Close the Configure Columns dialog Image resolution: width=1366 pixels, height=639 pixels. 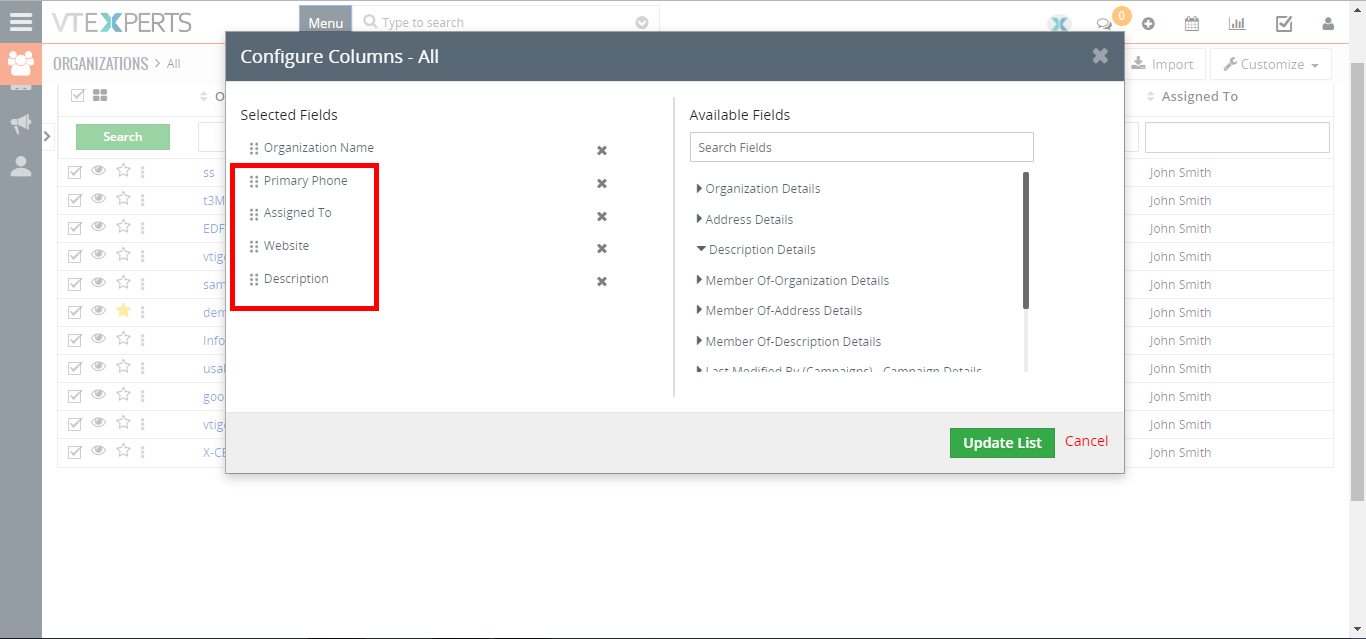(x=1100, y=56)
